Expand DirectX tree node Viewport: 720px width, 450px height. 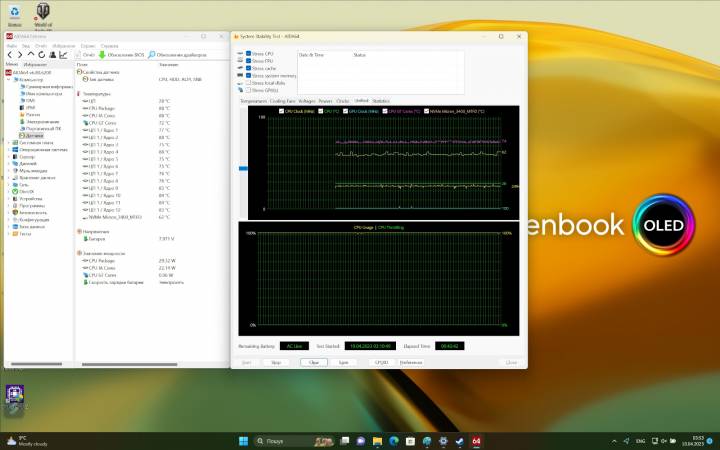9,192
